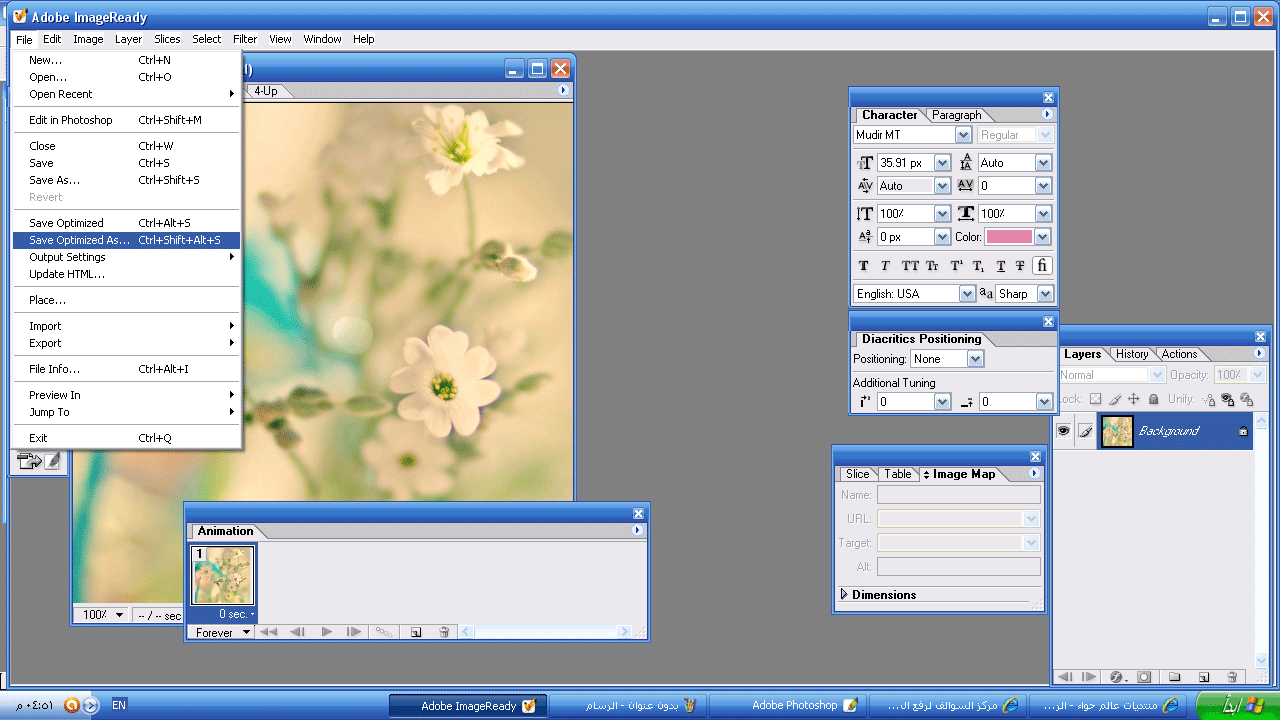The width and height of the screenshot is (1280, 720).
Task: Click the pink text Color swatch
Action: click(x=1009, y=237)
